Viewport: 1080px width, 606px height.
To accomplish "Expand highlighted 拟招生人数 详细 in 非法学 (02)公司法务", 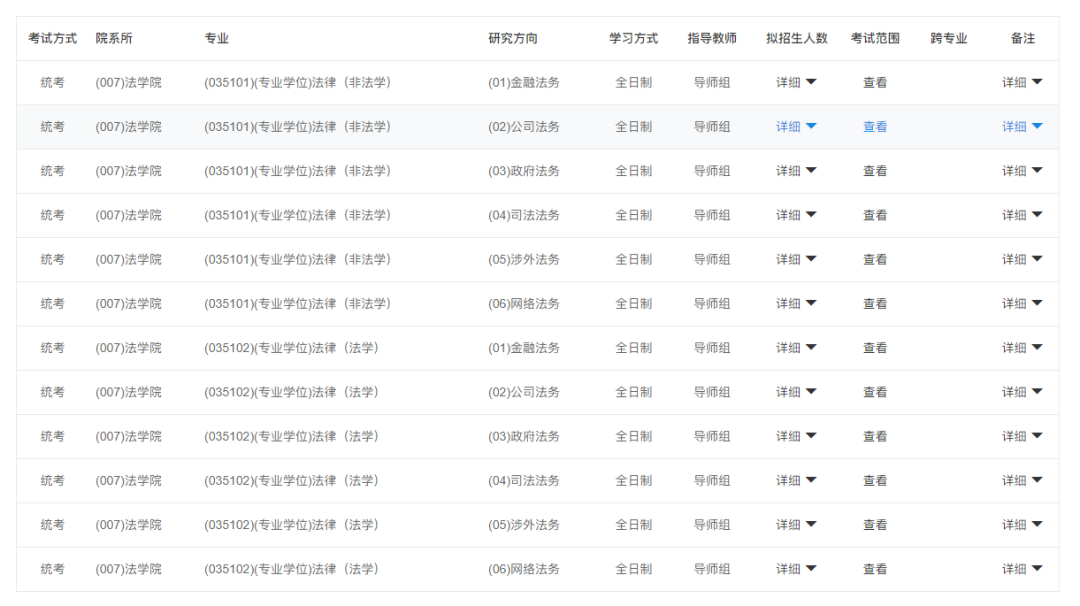I will [796, 127].
